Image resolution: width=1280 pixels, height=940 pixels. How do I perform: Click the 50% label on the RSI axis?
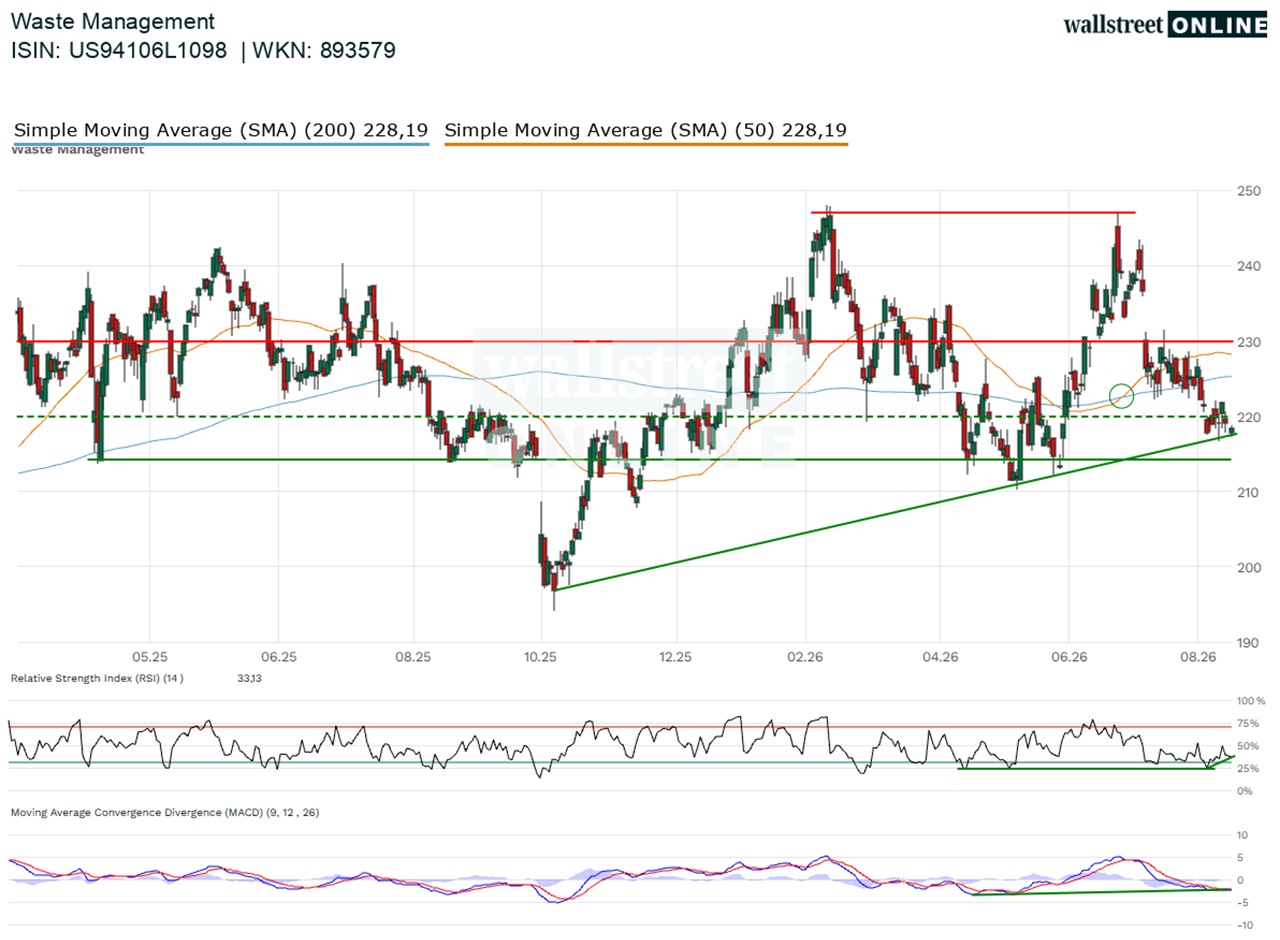pyautogui.click(x=1248, y=746)
